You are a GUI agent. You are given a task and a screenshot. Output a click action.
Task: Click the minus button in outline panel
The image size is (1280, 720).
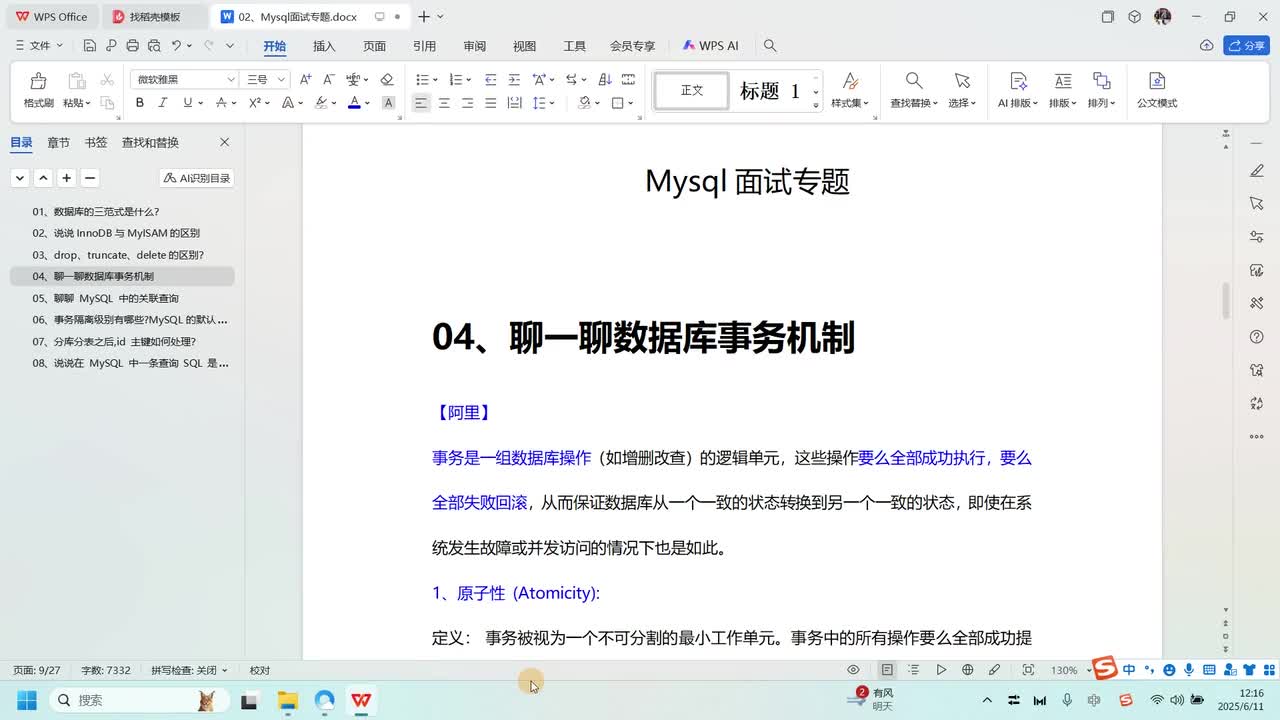pyautogui.click(x=90, y=178)
